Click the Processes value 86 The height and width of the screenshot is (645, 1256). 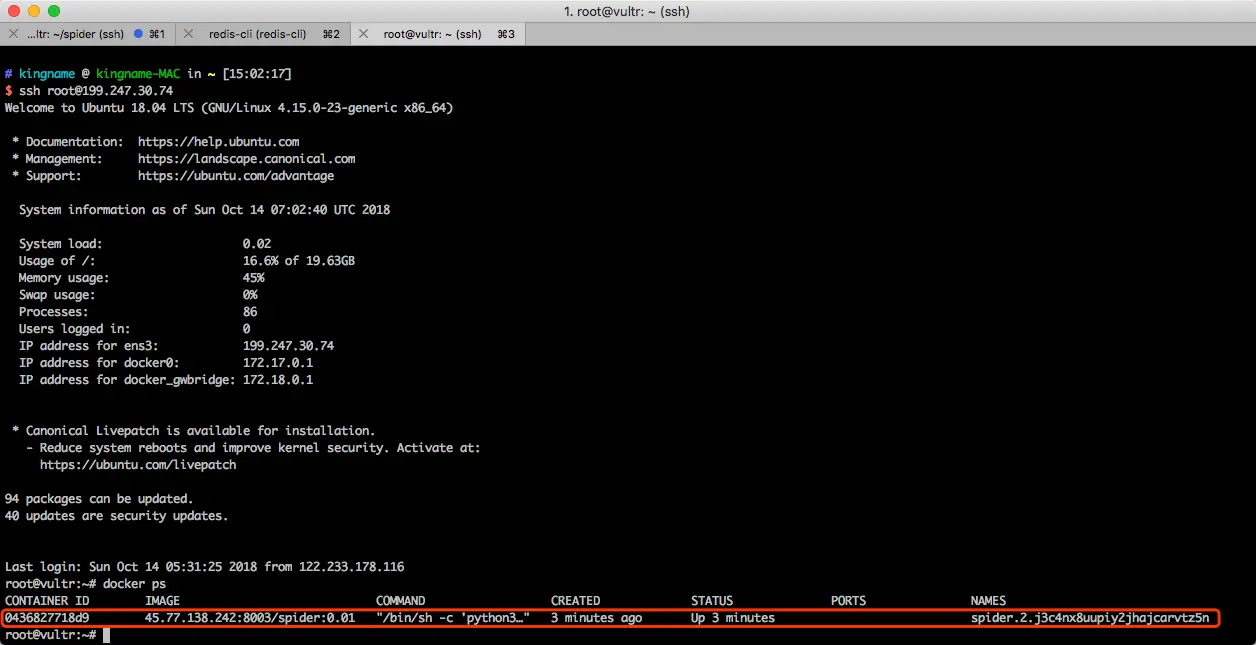[x=250, y=312]
